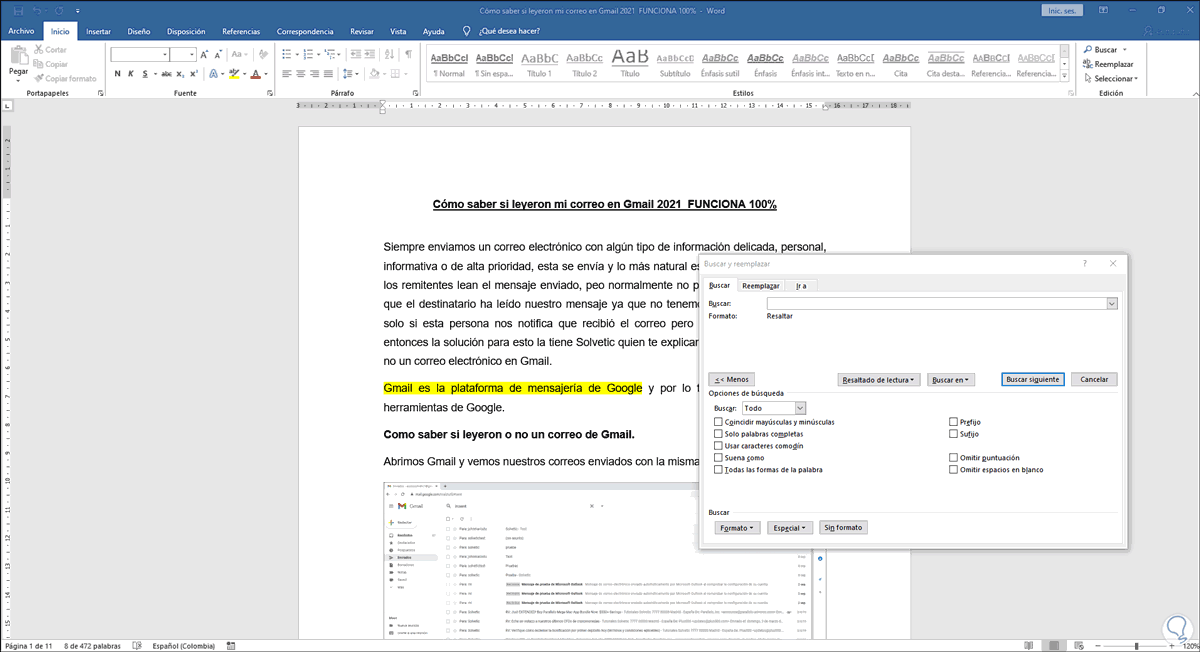Image resolution: width=1200 pixels, height=652 pixels.
Task: Toggle show paragraph marks (¶)
Action: pyautogui.click(x=408, y=54)
